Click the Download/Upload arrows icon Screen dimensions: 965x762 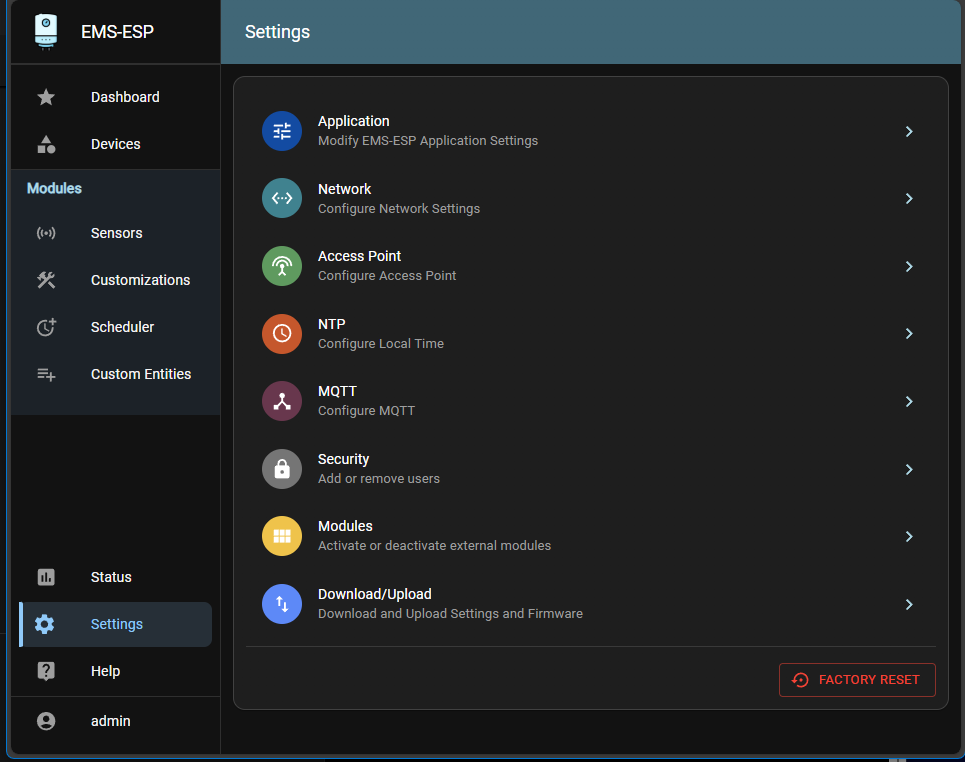click(x=281, y=604)
